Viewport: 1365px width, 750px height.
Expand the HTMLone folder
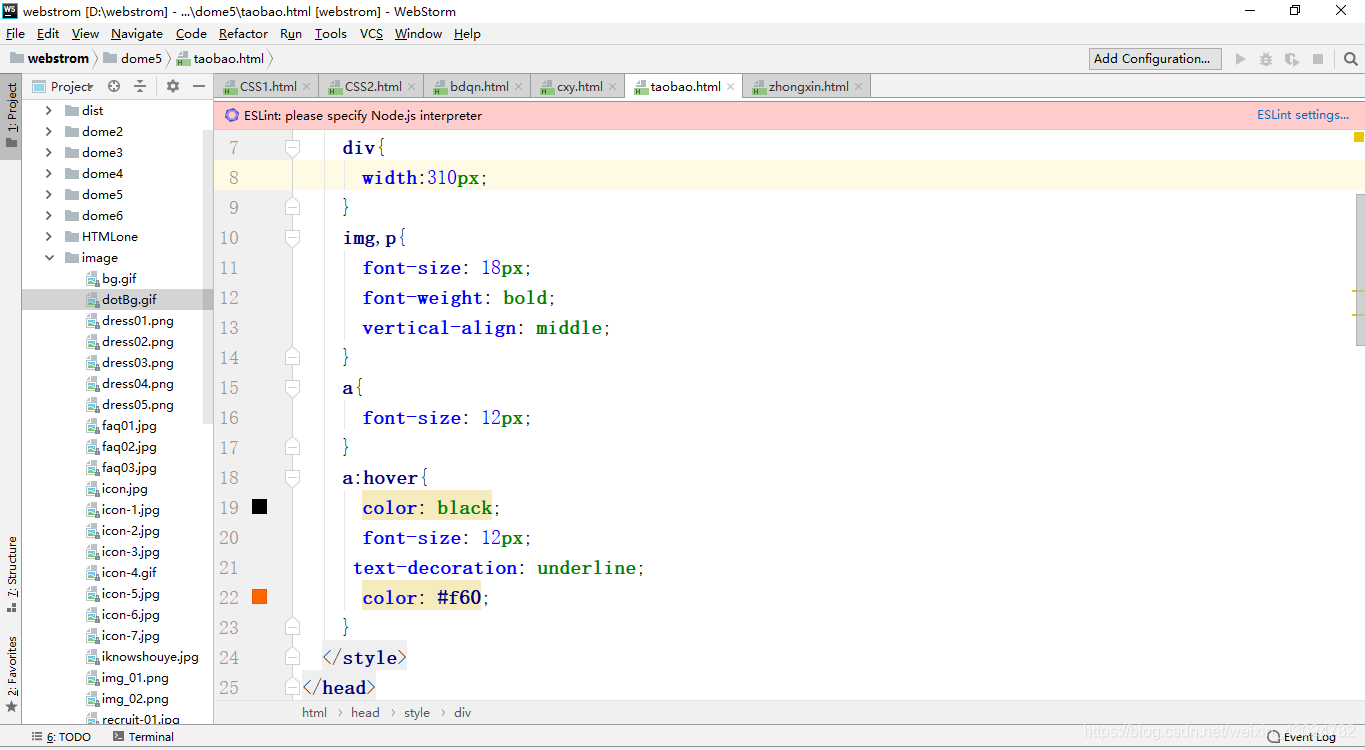[49, 237]
